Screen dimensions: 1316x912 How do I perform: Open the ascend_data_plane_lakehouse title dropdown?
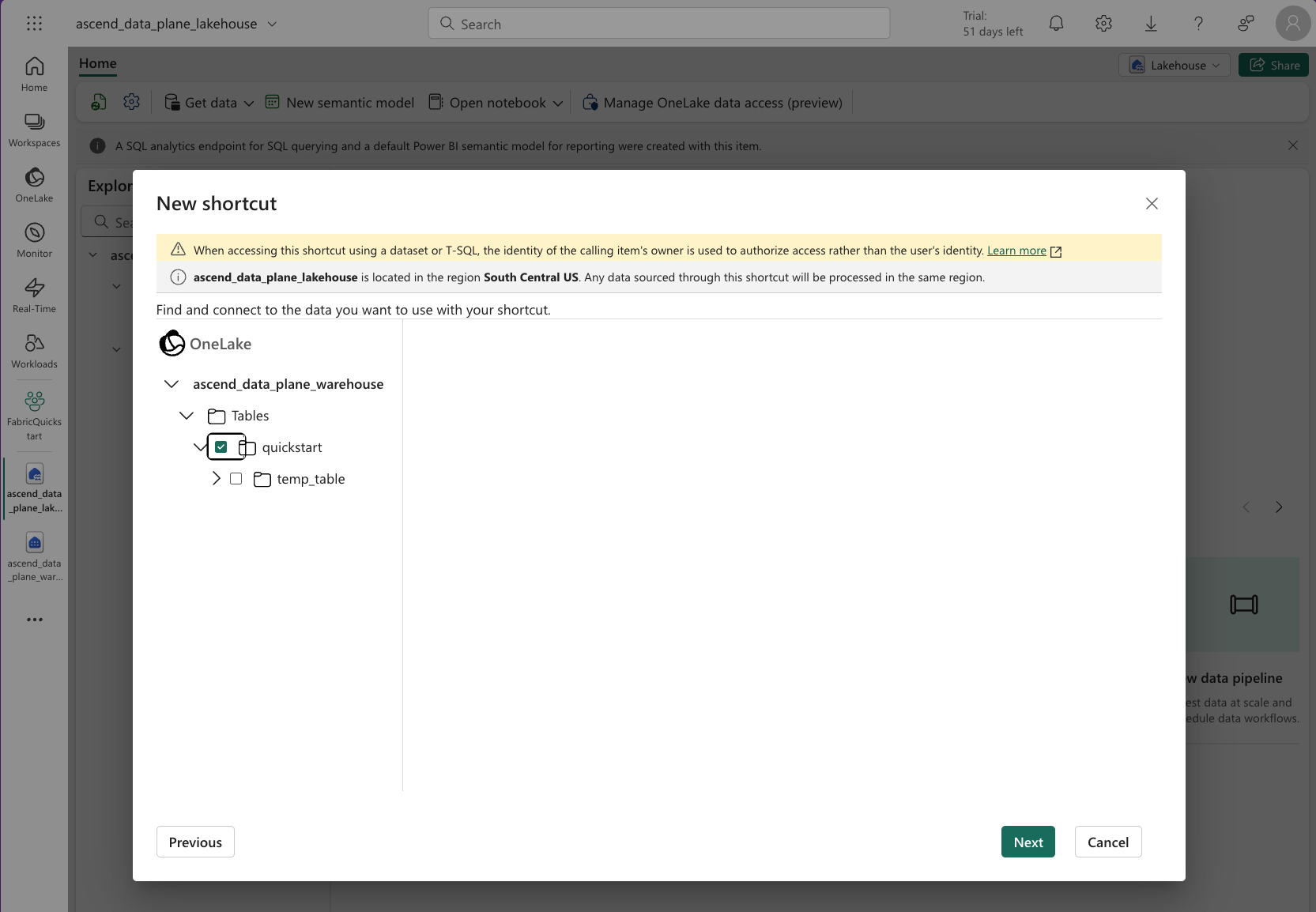[x=272, y=24]
